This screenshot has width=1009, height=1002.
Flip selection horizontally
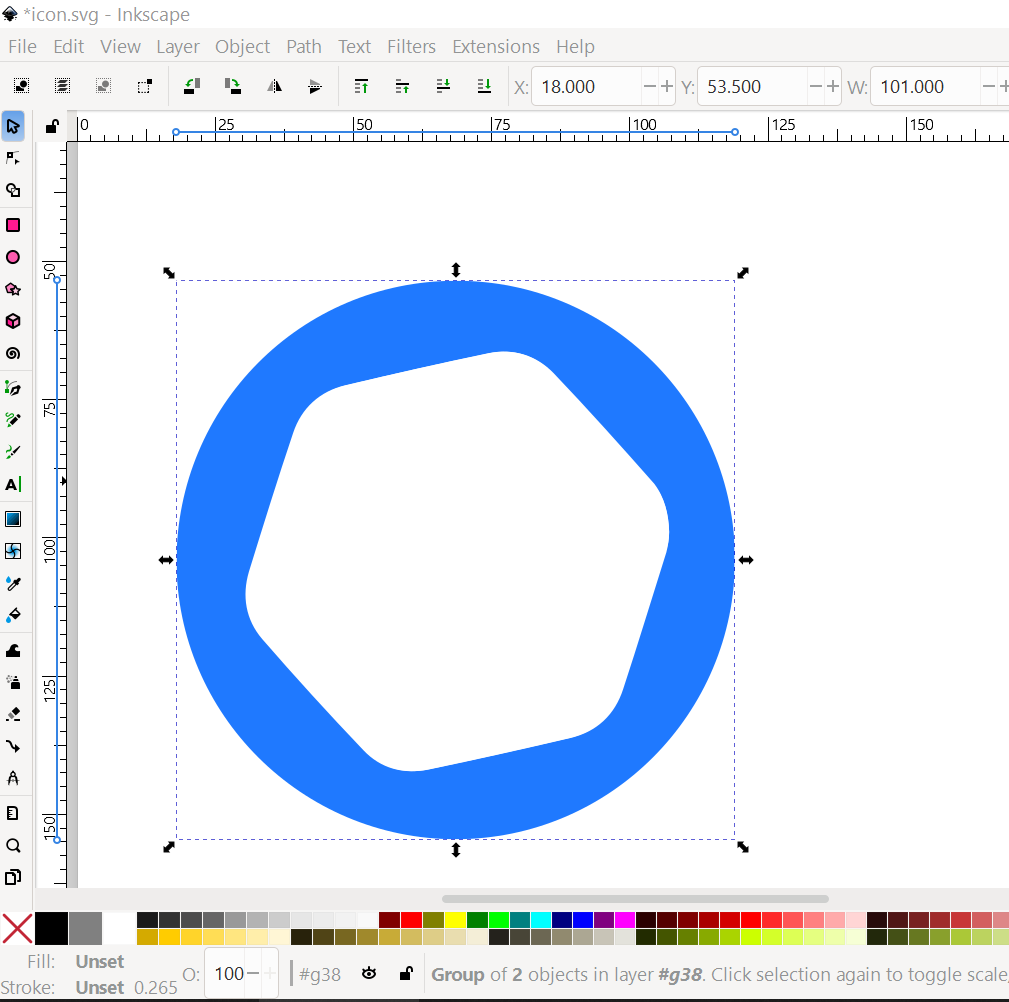274,87
